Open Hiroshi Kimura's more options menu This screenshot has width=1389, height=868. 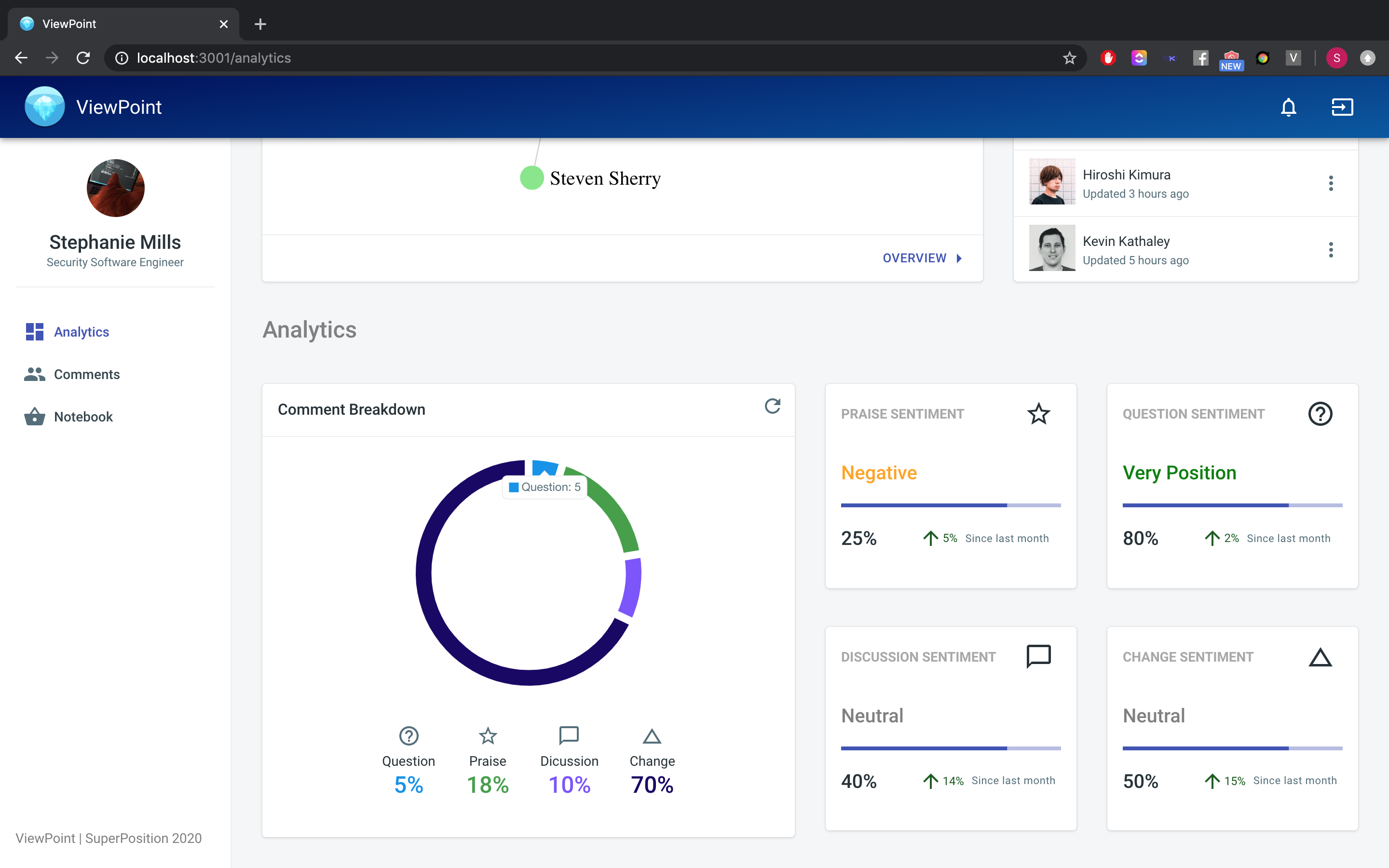point(1331,184)
